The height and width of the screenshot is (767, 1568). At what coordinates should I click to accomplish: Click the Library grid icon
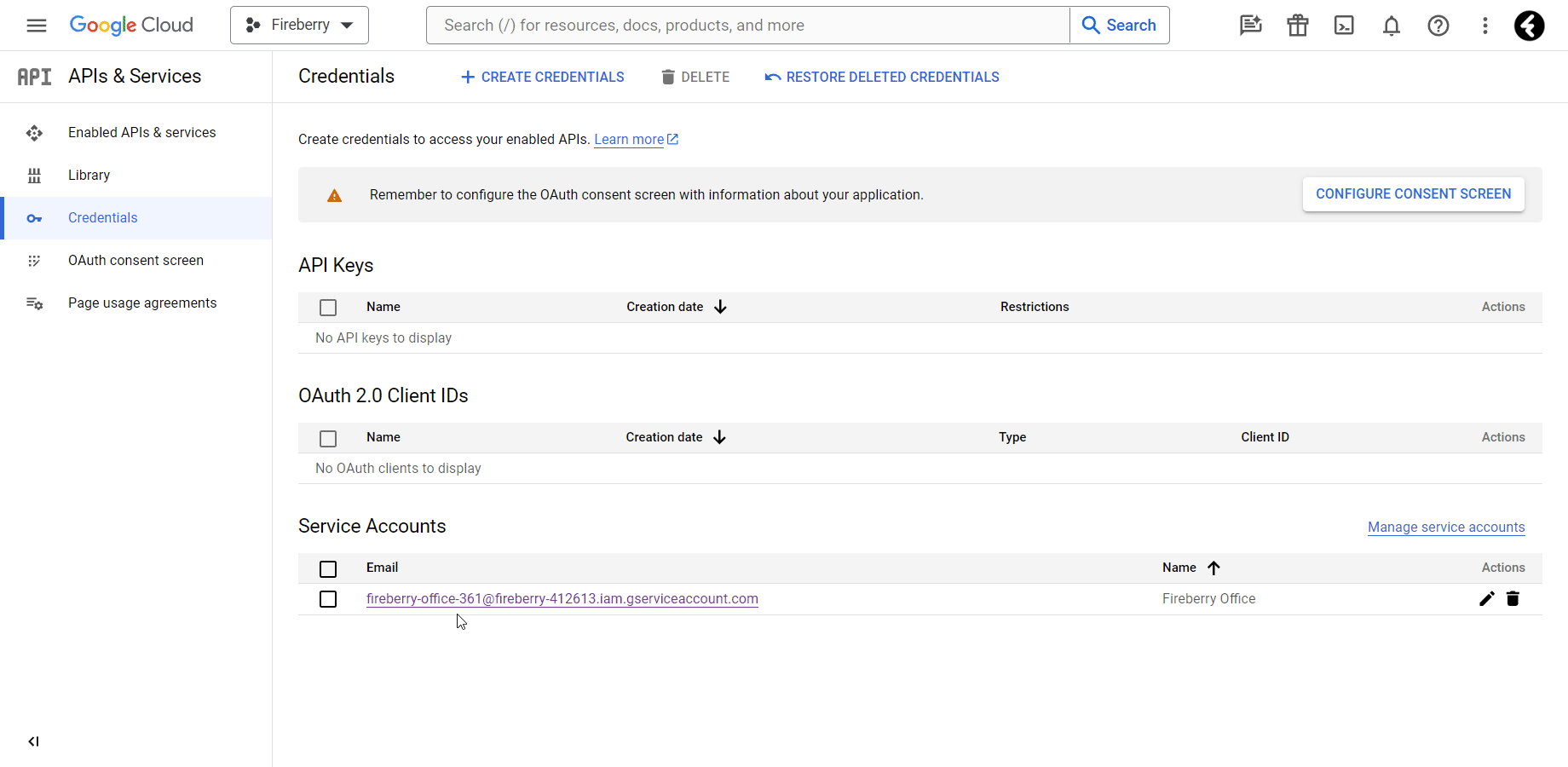(34, 176)
